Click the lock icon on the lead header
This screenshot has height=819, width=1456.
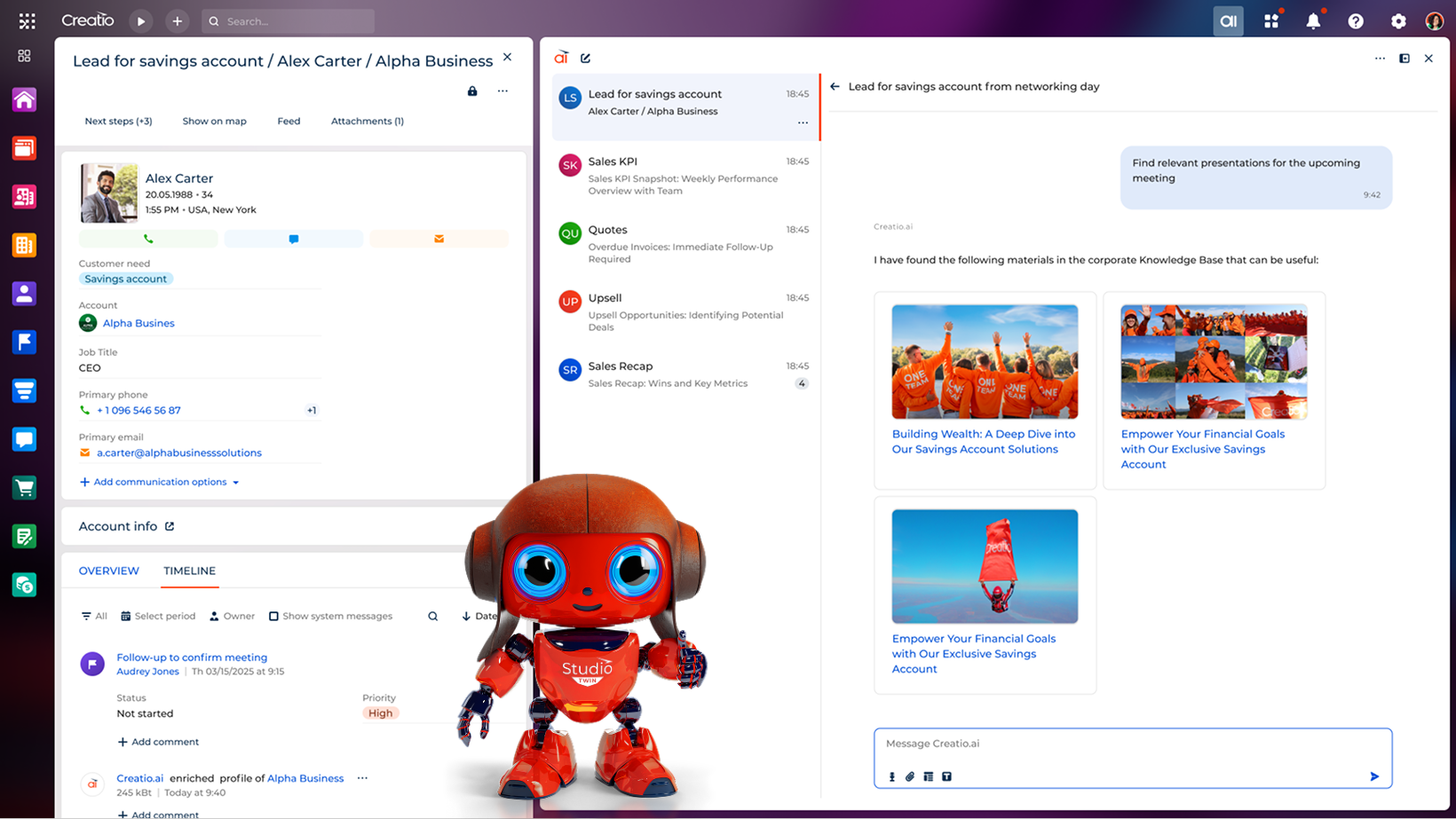pyautogui.click(x=471, y=91)
